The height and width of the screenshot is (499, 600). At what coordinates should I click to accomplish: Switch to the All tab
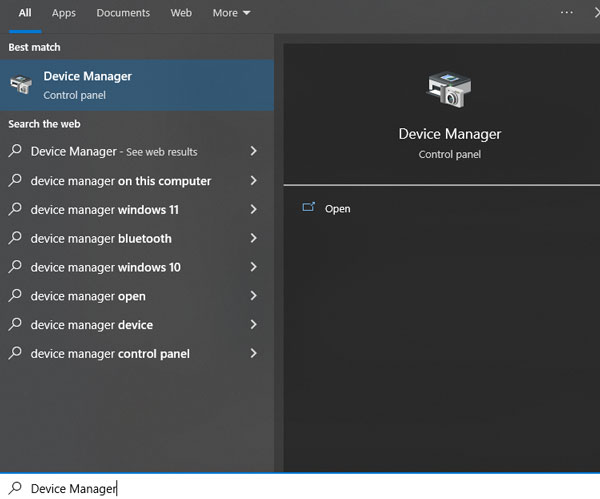point(25,13)
